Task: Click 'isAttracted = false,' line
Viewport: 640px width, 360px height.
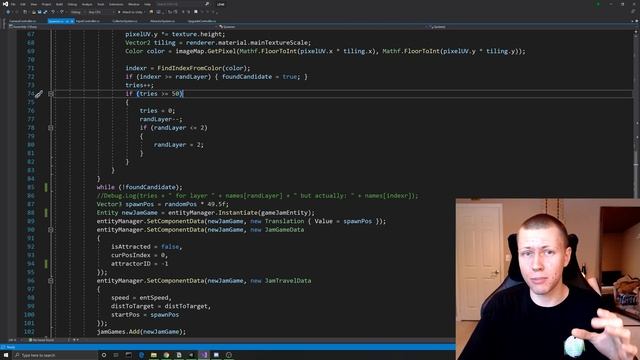Action: (x=147, y=247)
